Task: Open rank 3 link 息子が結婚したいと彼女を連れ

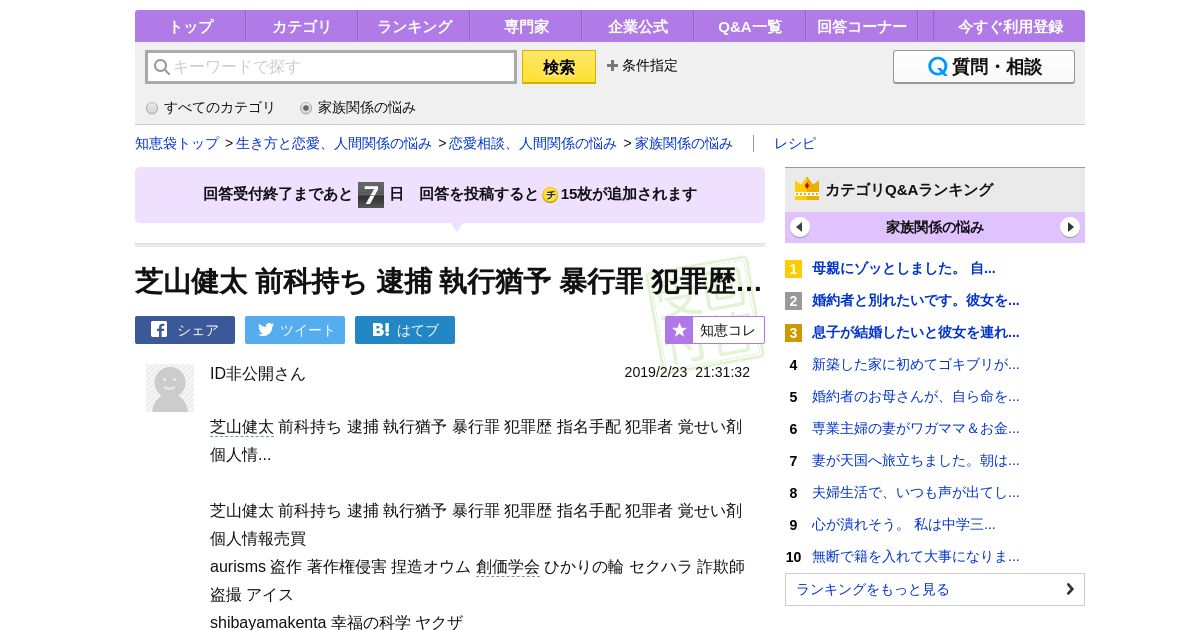Action: click(916, 332)
